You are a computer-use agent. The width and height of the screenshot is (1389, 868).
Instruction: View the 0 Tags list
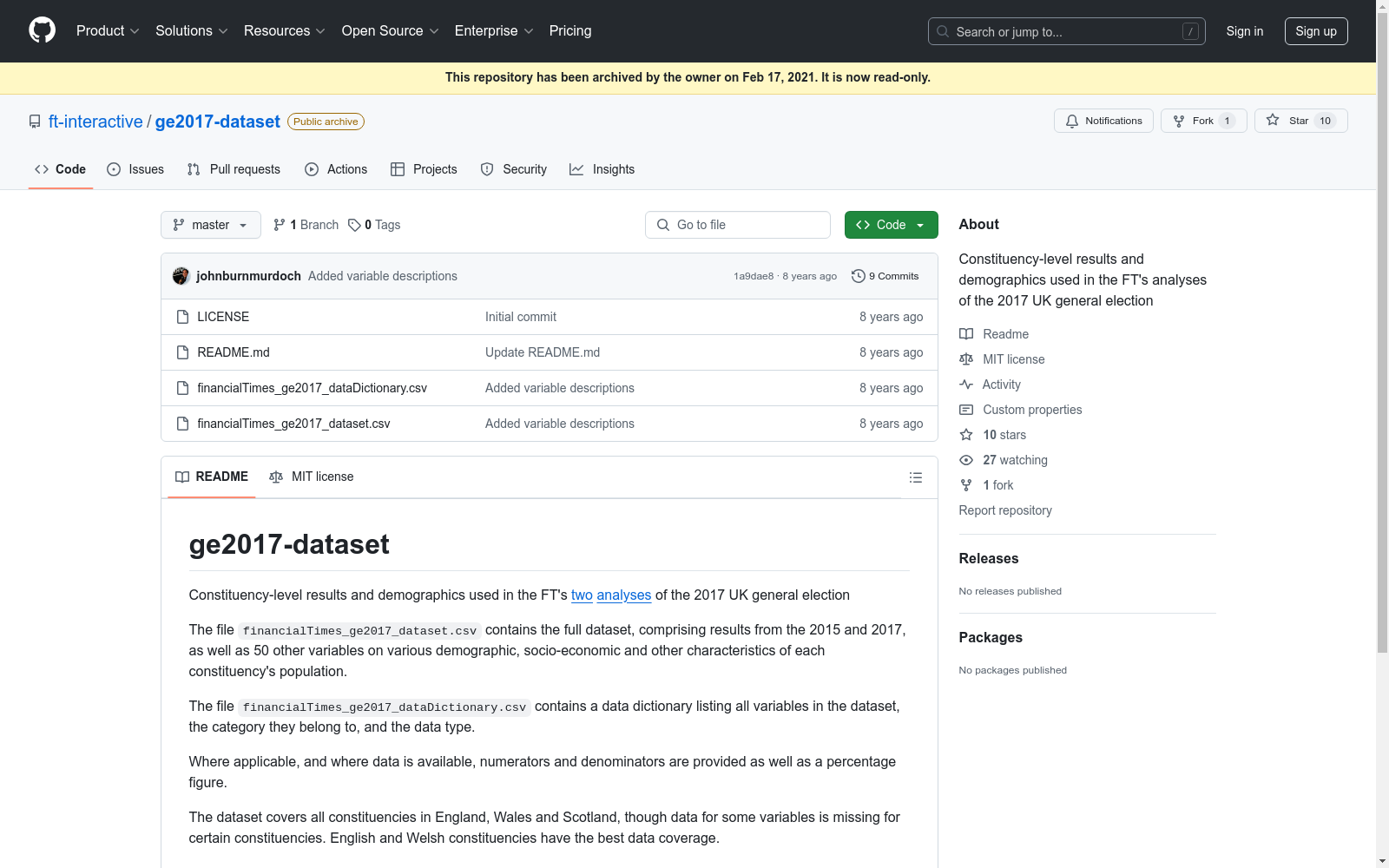click(374, 225)
